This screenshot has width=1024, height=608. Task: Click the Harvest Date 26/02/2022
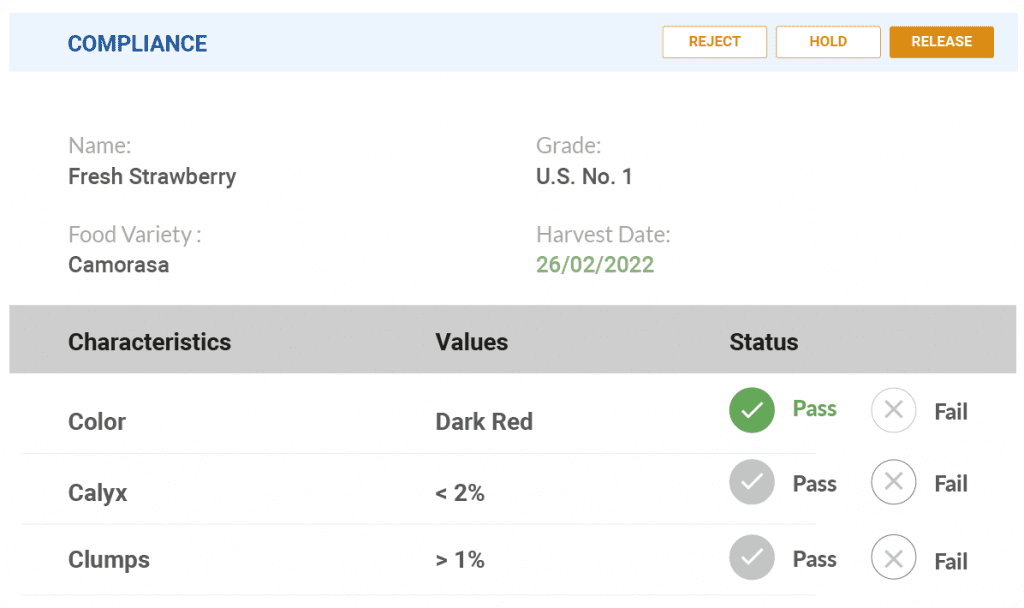click(x=595, y=265)
